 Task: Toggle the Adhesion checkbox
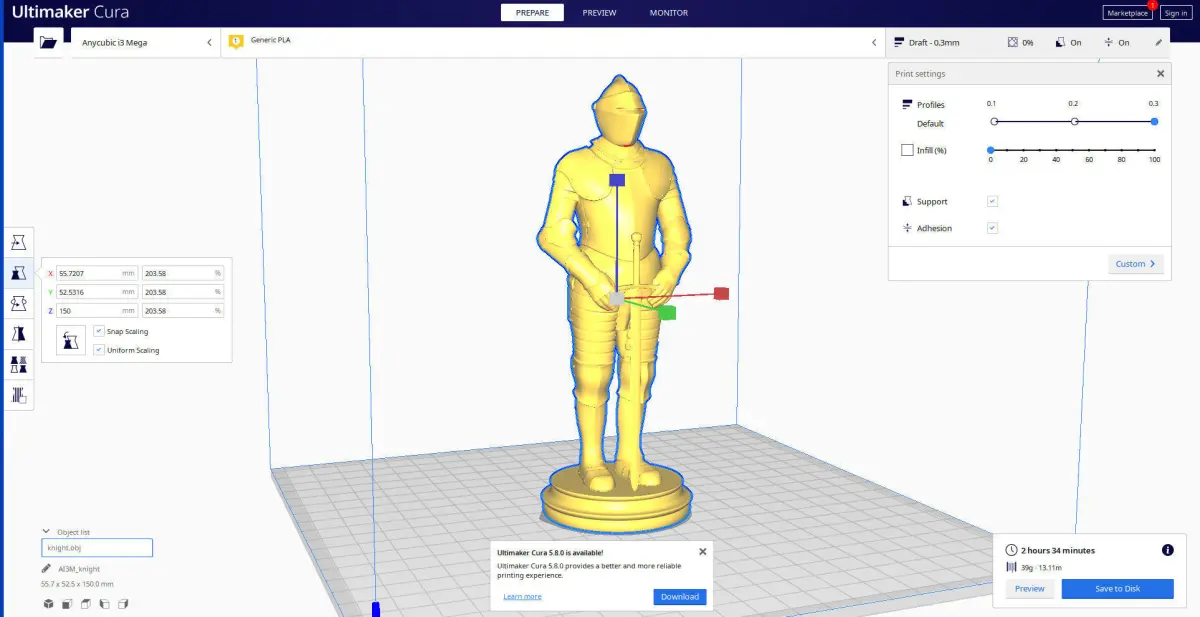coord(992,228)
